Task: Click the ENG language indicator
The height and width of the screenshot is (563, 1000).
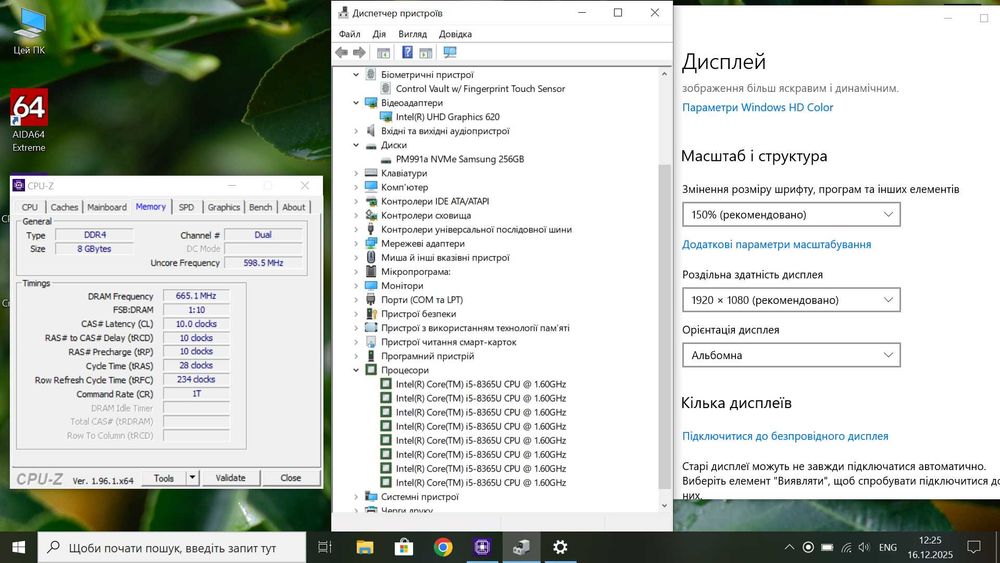Action: (x=888, y=547)
